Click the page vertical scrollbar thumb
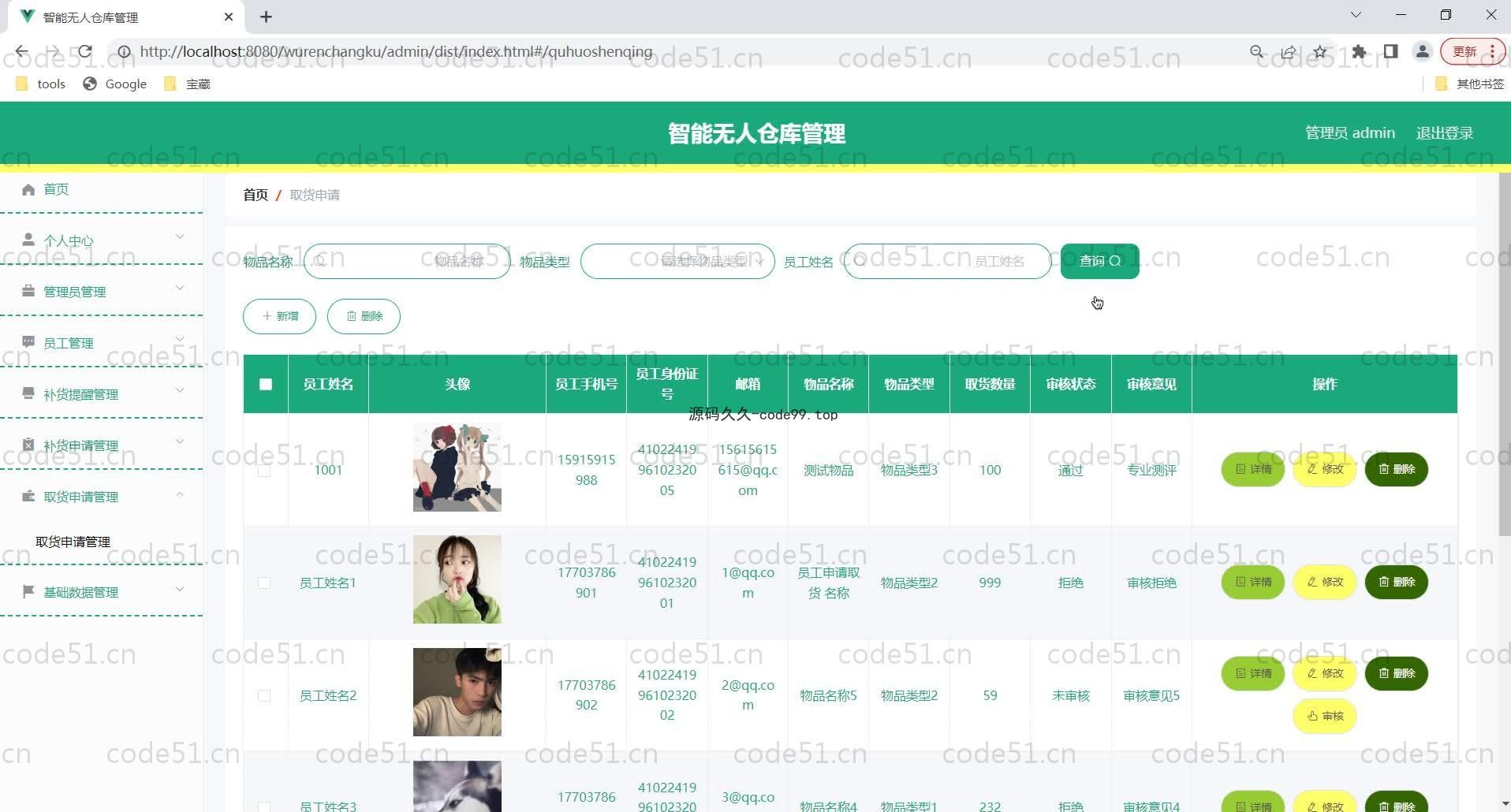 (x=1505, y=355)
